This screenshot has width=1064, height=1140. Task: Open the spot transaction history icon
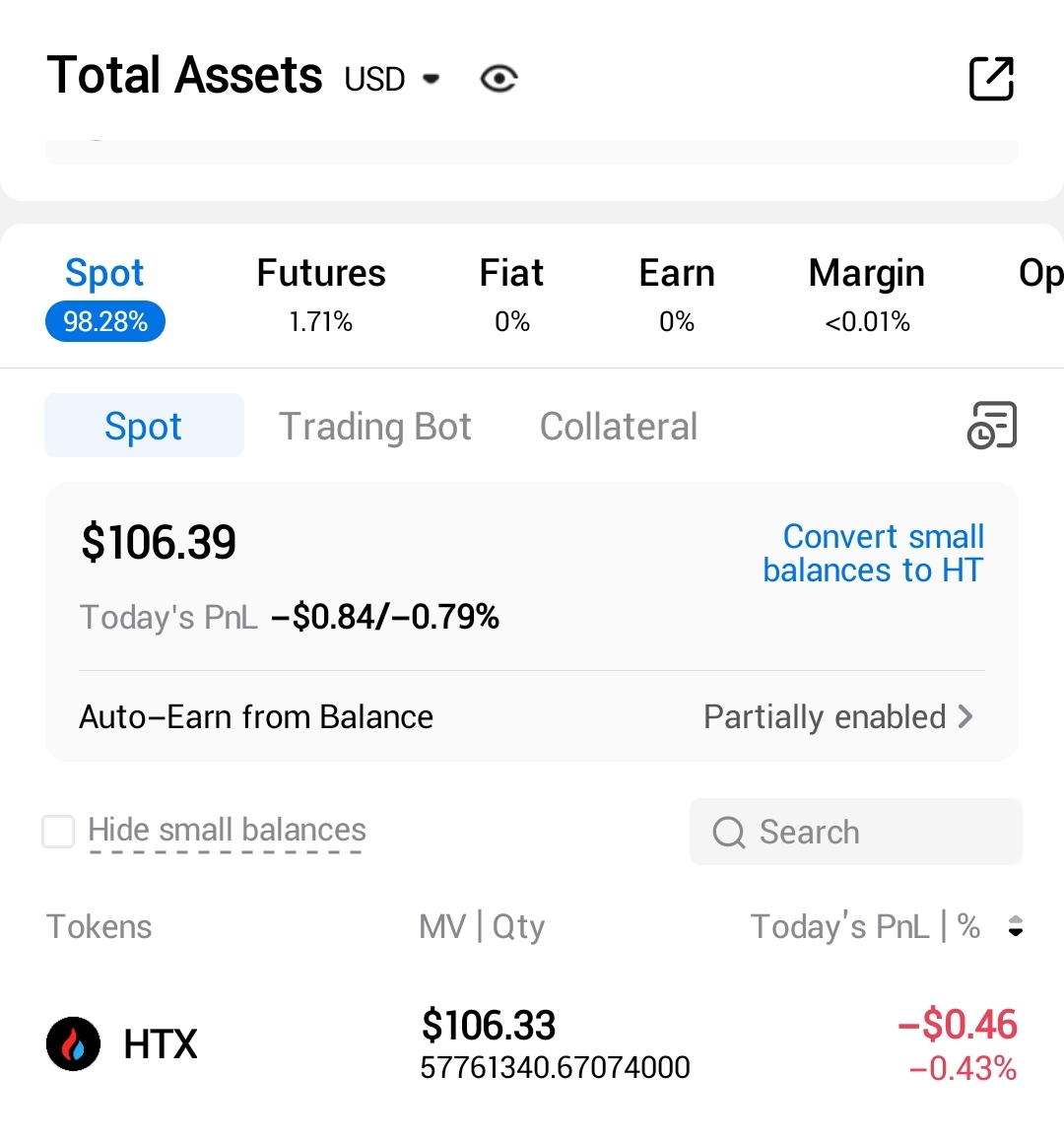tap(991, 426)
